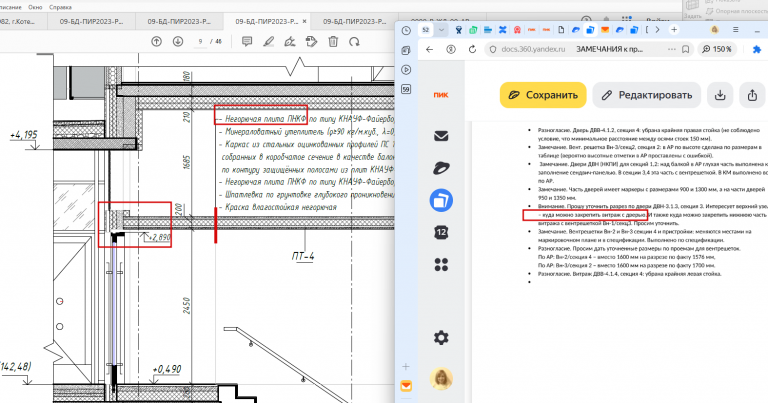Click the site protection shield icon
The width and height of the screenshot is (768, 403).
[493, 49]
